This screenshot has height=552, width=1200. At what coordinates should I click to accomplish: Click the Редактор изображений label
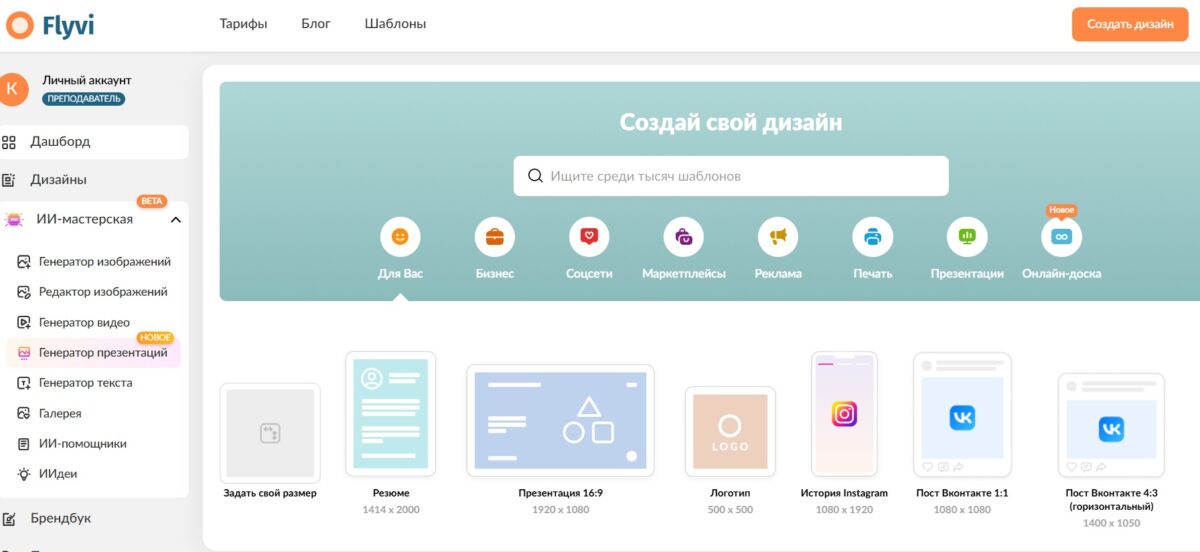pos(103,292)
